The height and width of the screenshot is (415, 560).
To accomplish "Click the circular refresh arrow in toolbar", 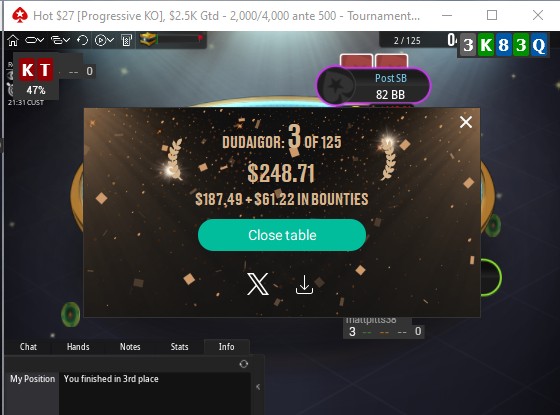I will pyautogui.click(x=82, y=40).
